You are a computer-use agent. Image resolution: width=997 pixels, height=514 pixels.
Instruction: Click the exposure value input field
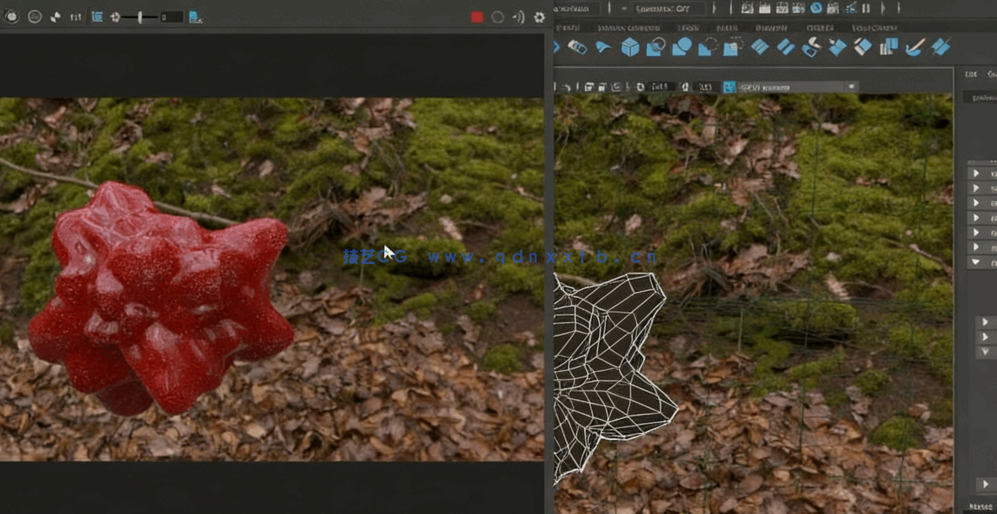pyautogui.click(x=171, y=17)
